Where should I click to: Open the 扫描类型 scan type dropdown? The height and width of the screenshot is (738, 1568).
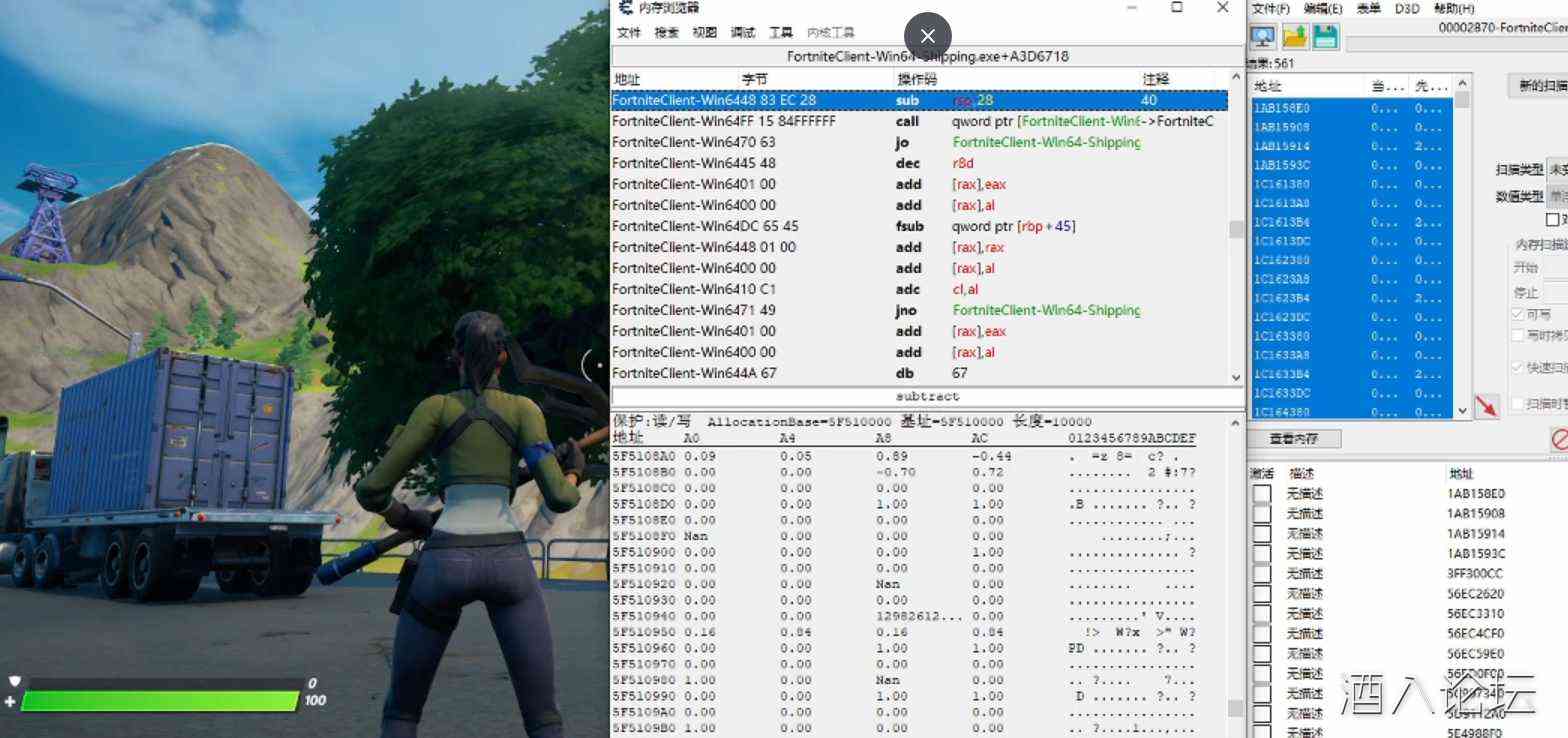[1556, 169]
